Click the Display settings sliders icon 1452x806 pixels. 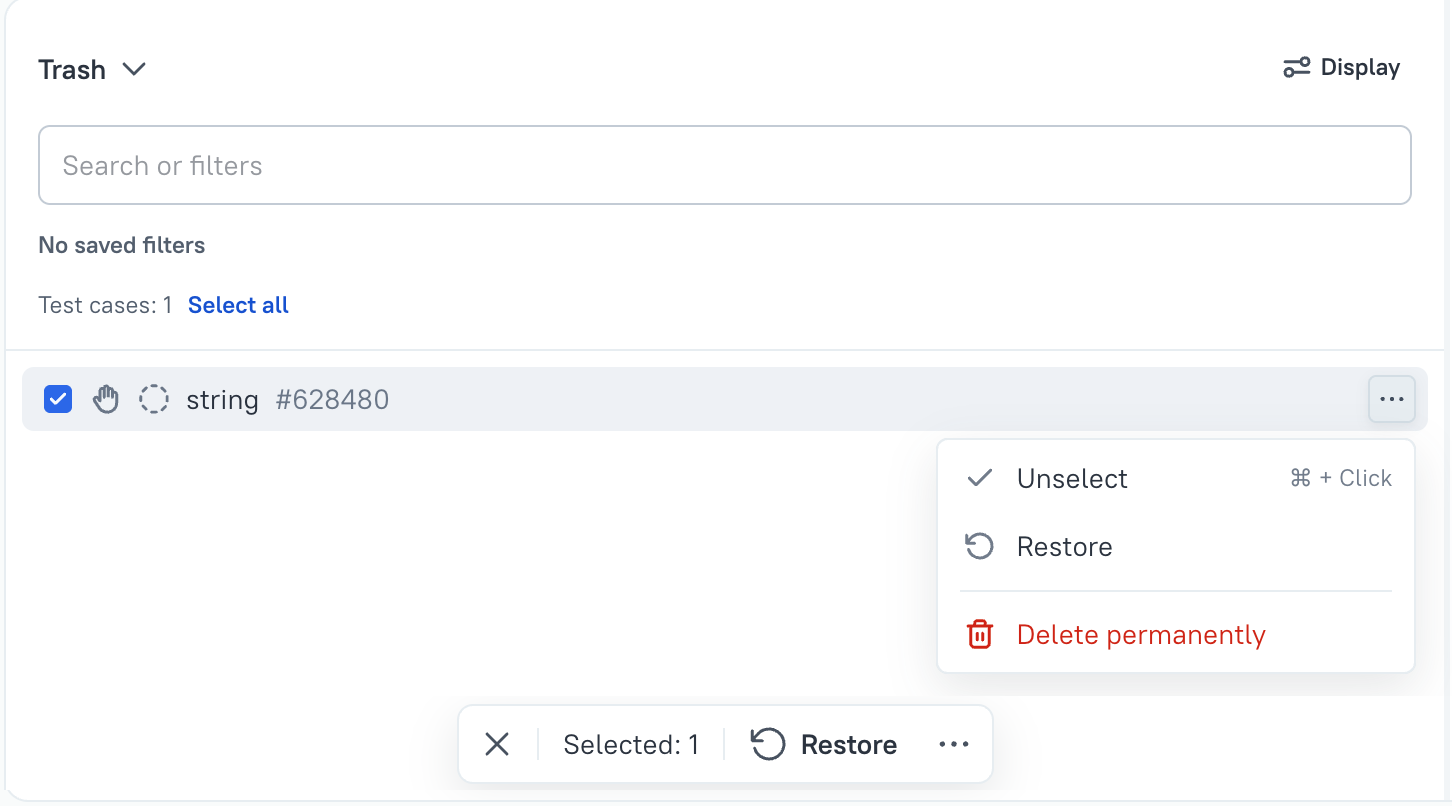coord(1296,68)
